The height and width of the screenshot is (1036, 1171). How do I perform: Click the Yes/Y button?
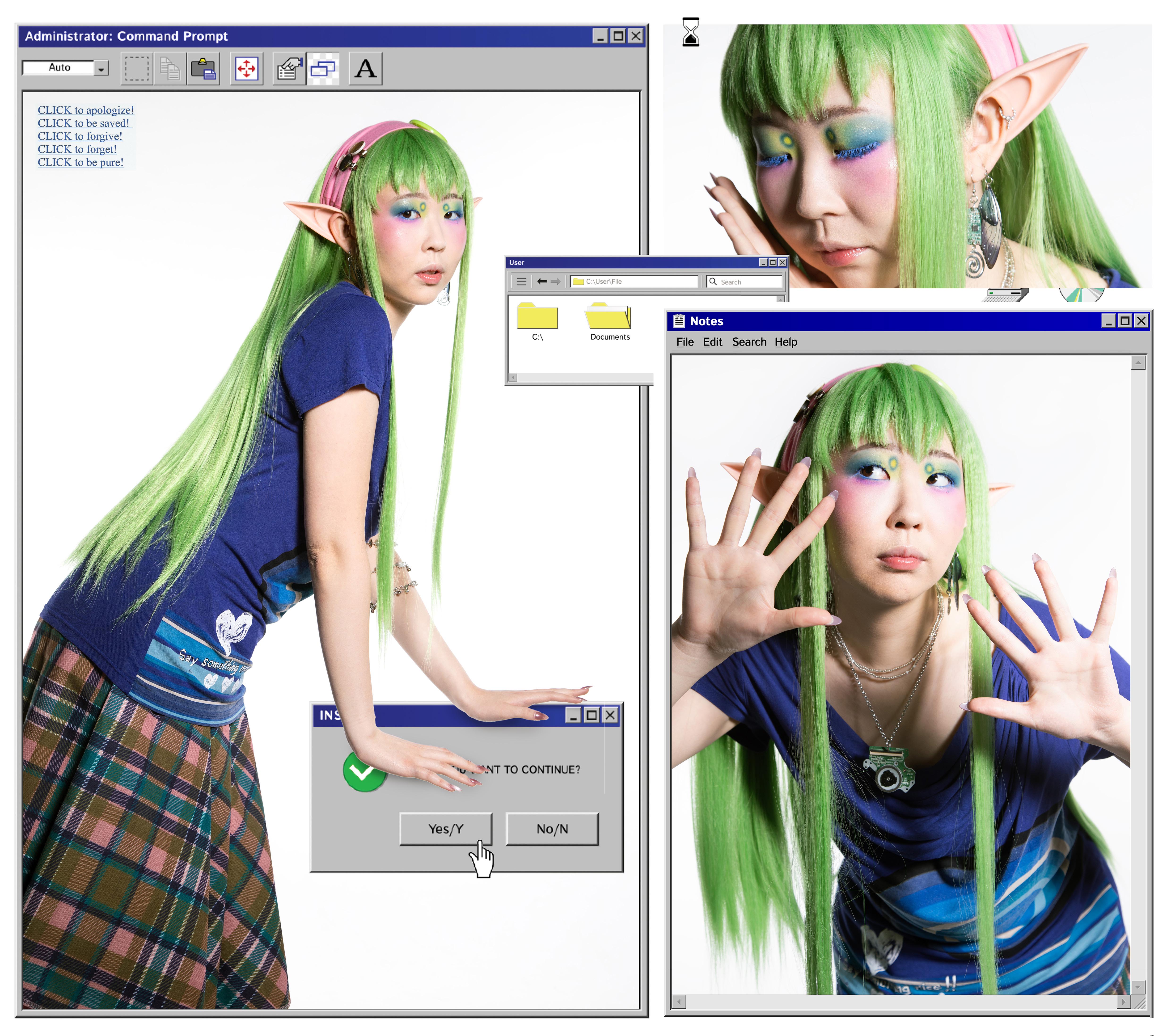446,829
